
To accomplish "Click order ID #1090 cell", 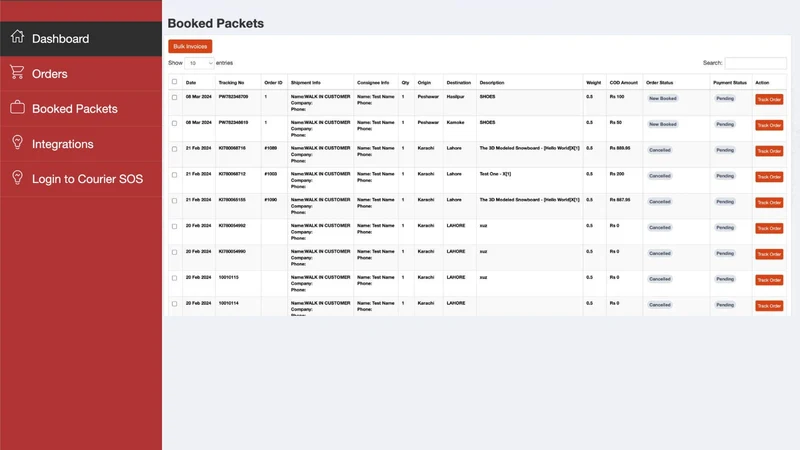I will (270, 200).
